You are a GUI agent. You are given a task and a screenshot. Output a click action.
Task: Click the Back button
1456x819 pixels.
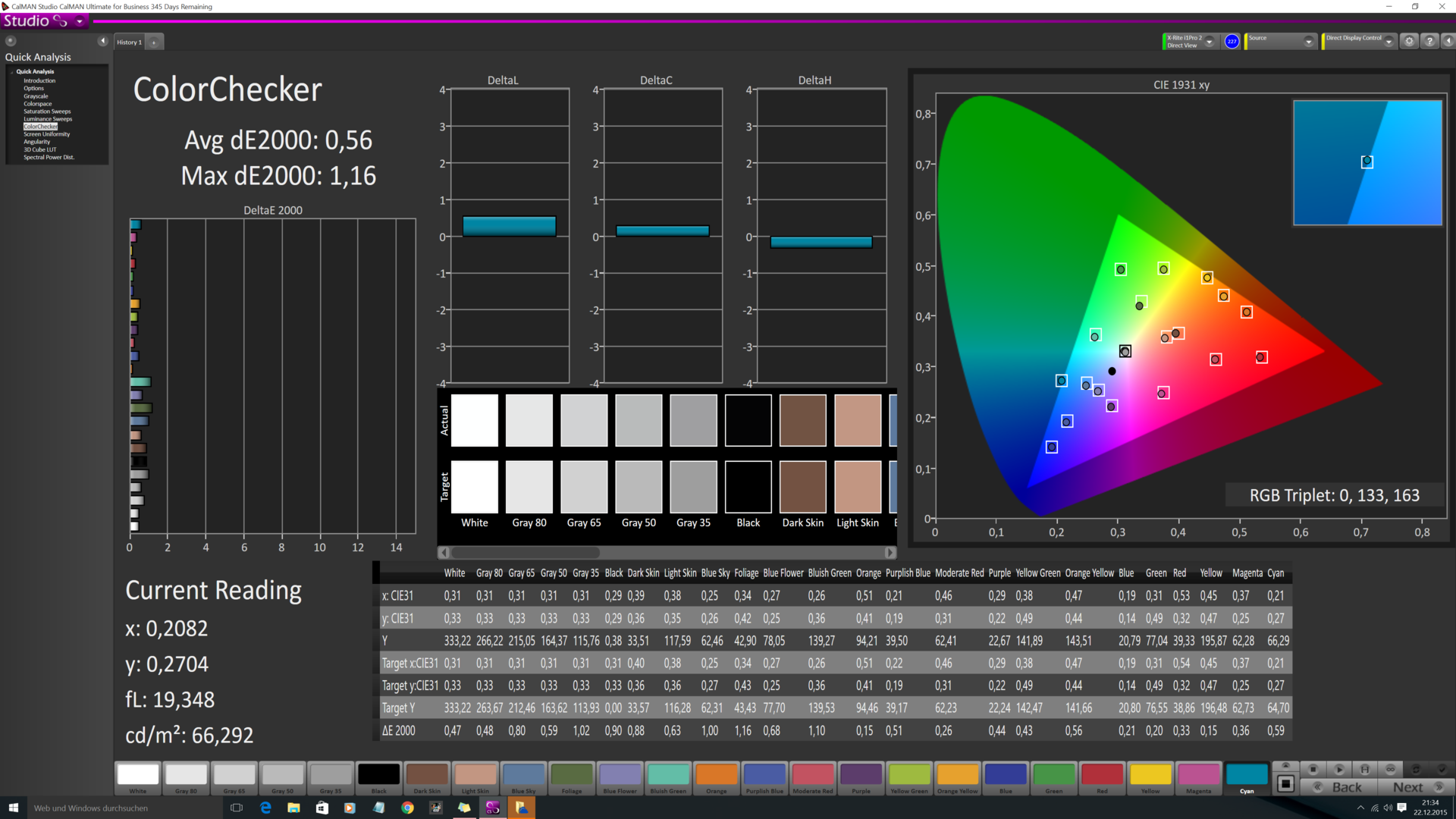(x=1347, y=787)
